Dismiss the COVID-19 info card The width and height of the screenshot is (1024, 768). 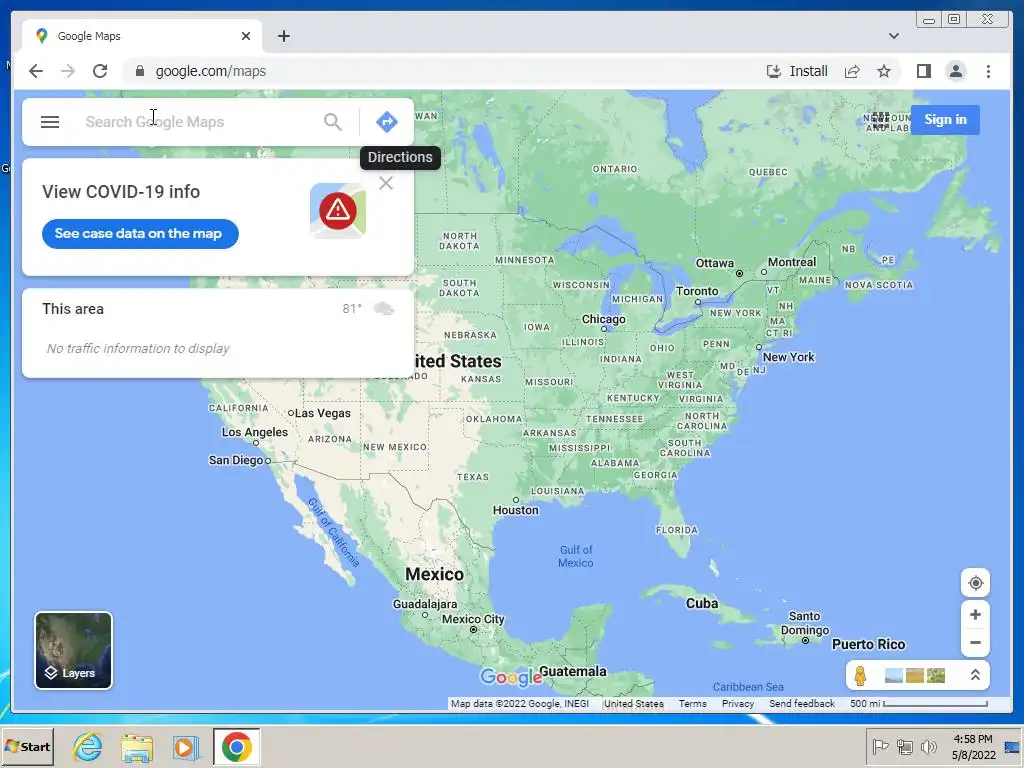(386, 184)
